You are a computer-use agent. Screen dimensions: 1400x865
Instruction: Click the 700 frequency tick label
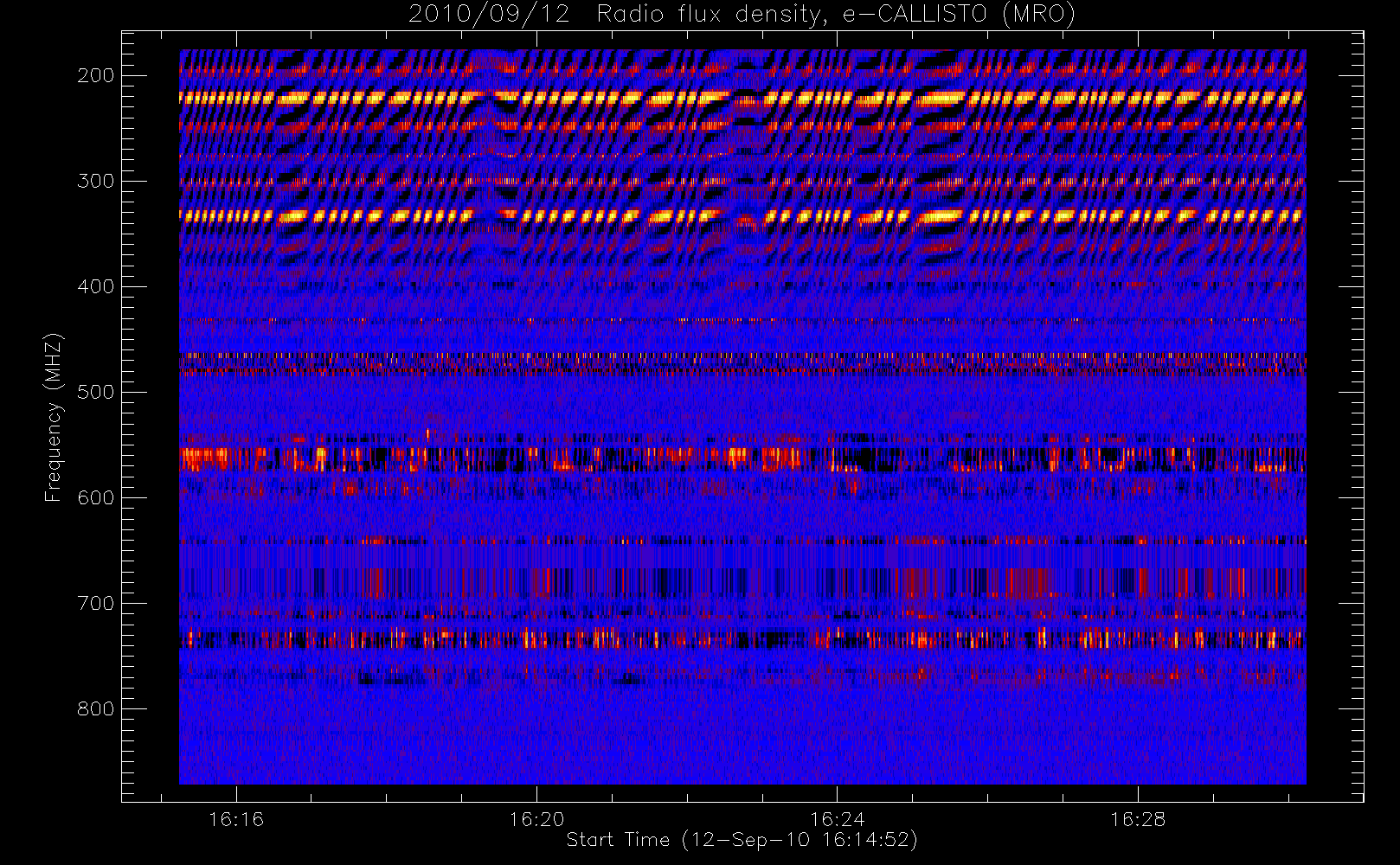(x=96, y=603)
